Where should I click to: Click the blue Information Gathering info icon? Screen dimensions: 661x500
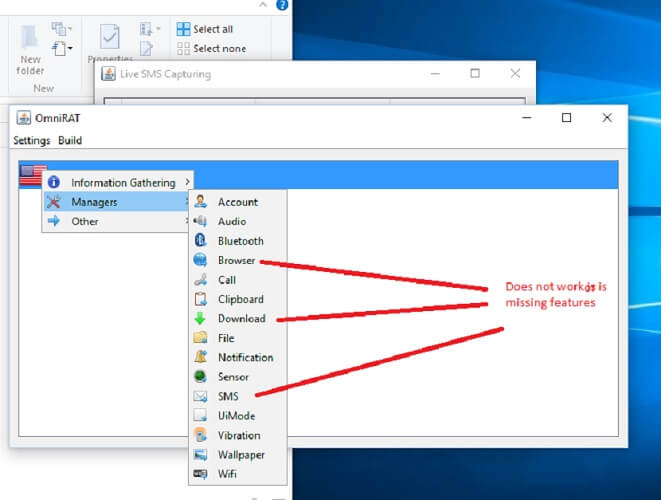point(54,182)
